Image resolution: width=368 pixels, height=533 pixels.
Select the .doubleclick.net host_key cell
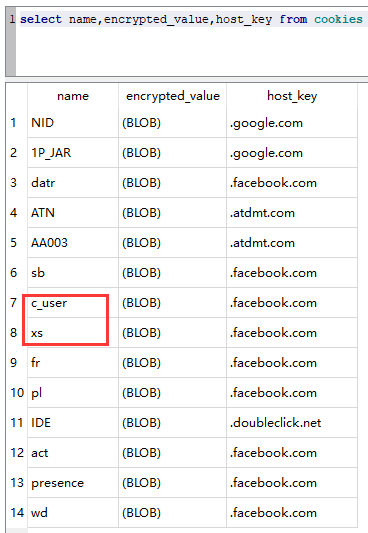pyautogui.click(x=292, y=423)
